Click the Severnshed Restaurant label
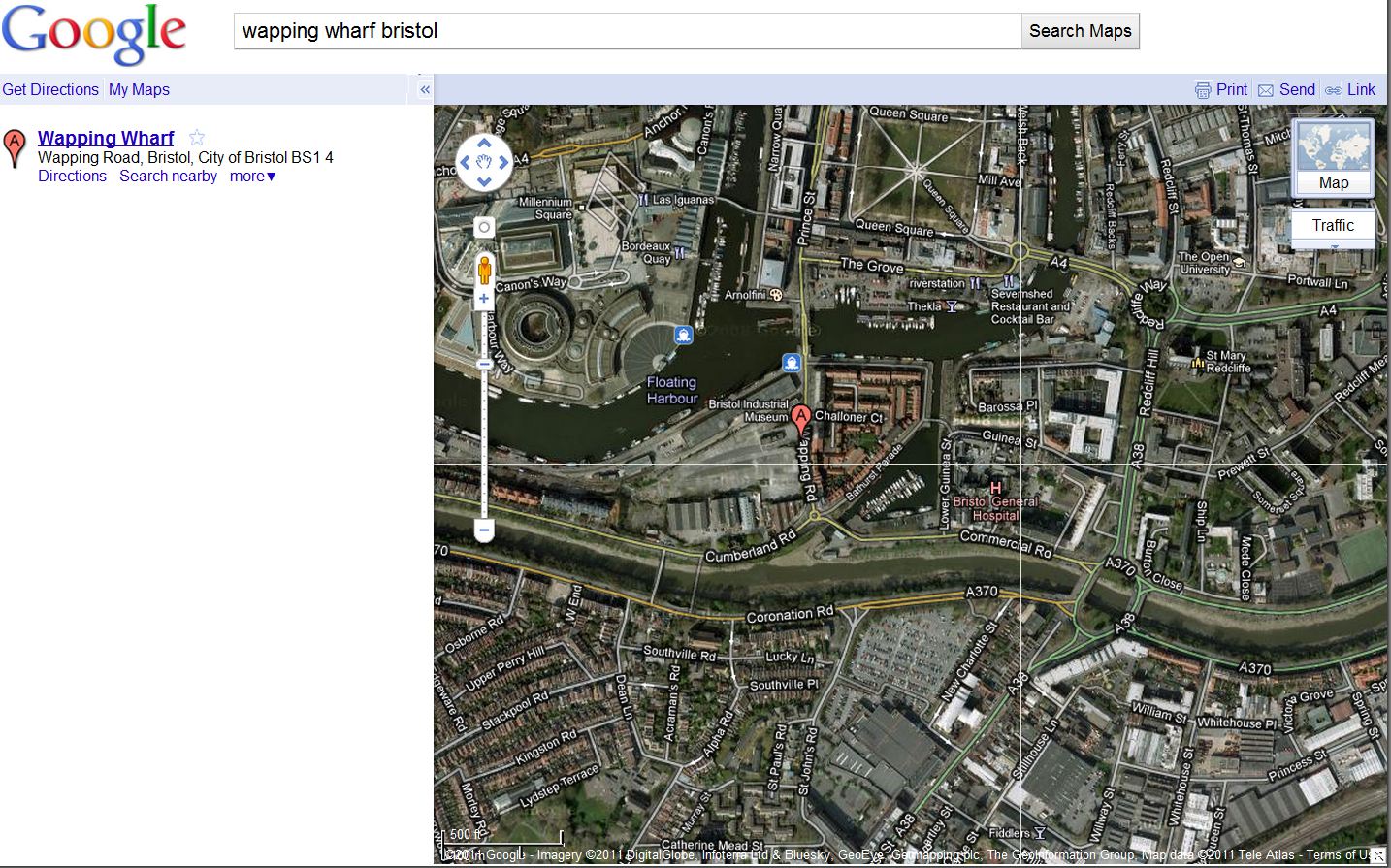Image resolution: width=1391 pixels, height=868 pixels. (1030, 305)
